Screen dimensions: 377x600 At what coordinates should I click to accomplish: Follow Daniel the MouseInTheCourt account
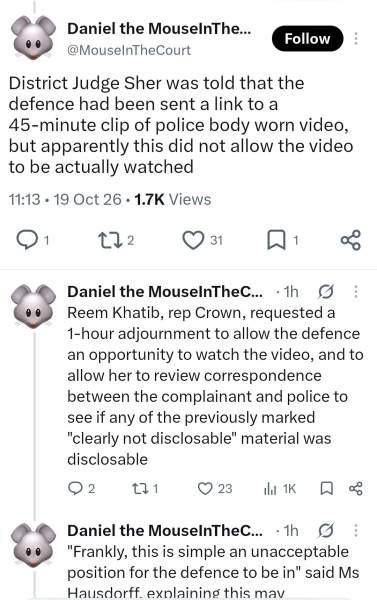coord(307,39)
